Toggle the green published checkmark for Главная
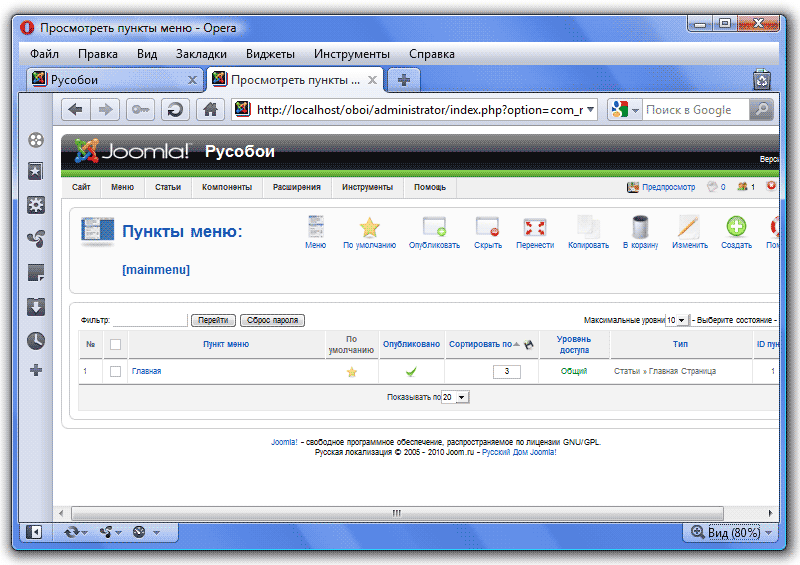 coord(410,371)
